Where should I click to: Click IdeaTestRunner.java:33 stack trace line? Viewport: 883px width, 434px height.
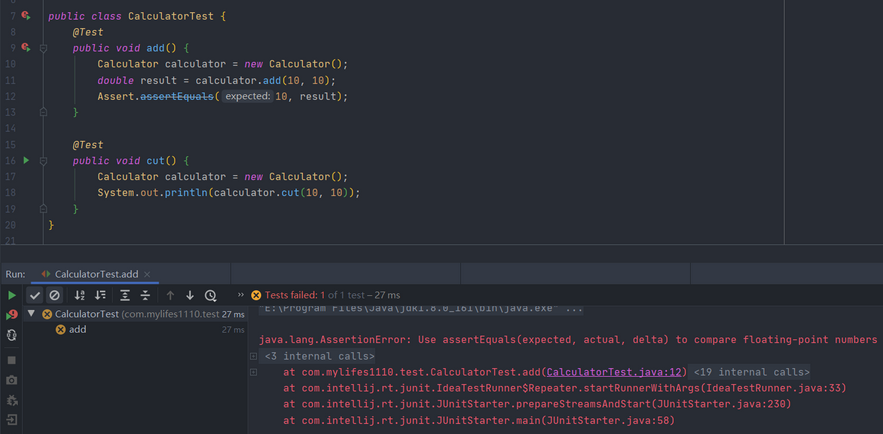pyautogui.click(x=565, y=388)
